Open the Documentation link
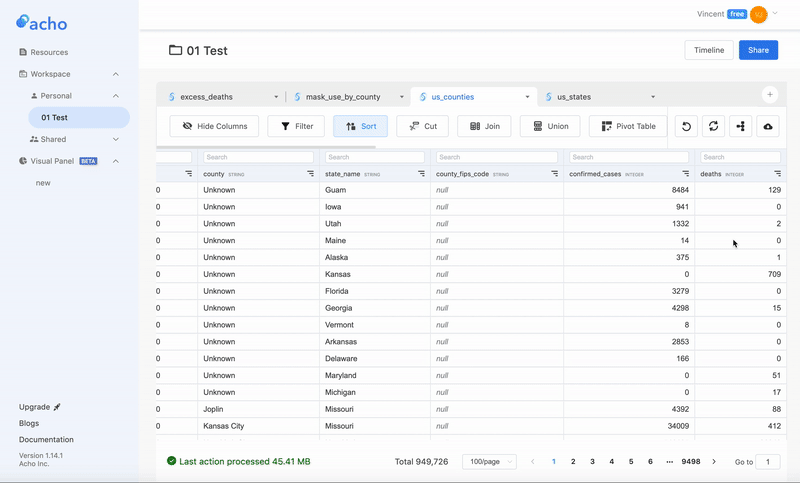Screen dimensions: 800x483 46,440
